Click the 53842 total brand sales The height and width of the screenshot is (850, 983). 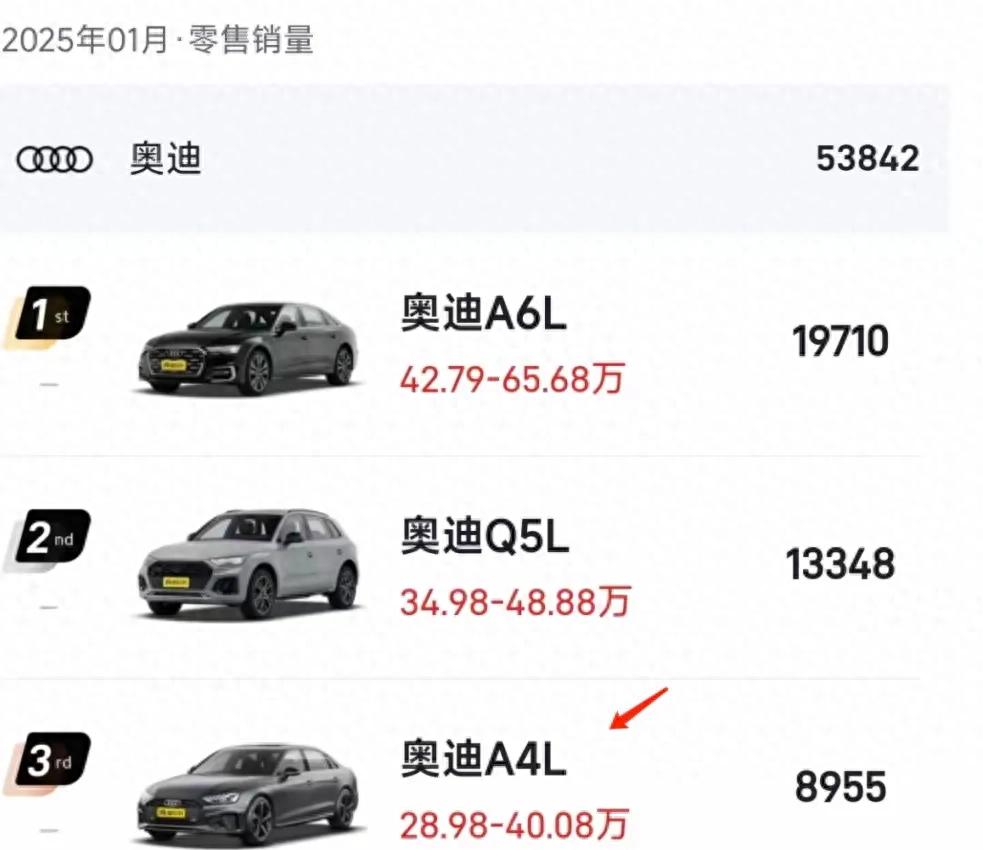(867, 159)
